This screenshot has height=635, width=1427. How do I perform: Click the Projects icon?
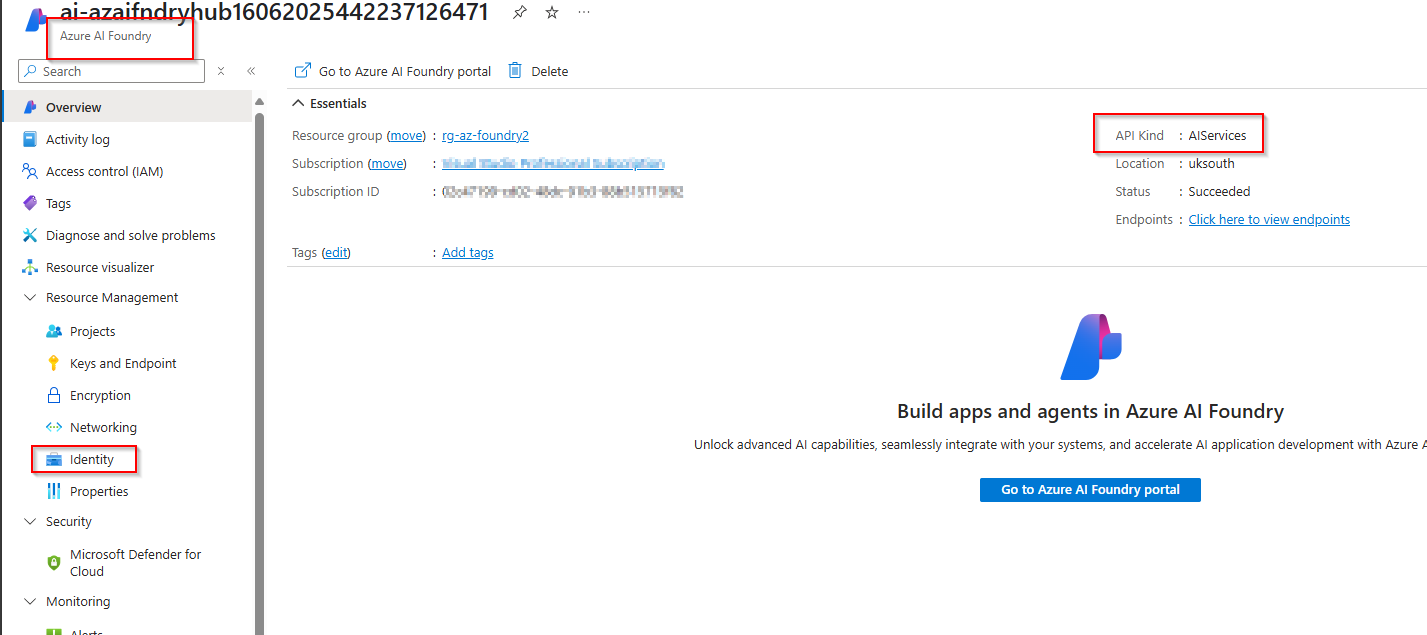tap(54, 331)
